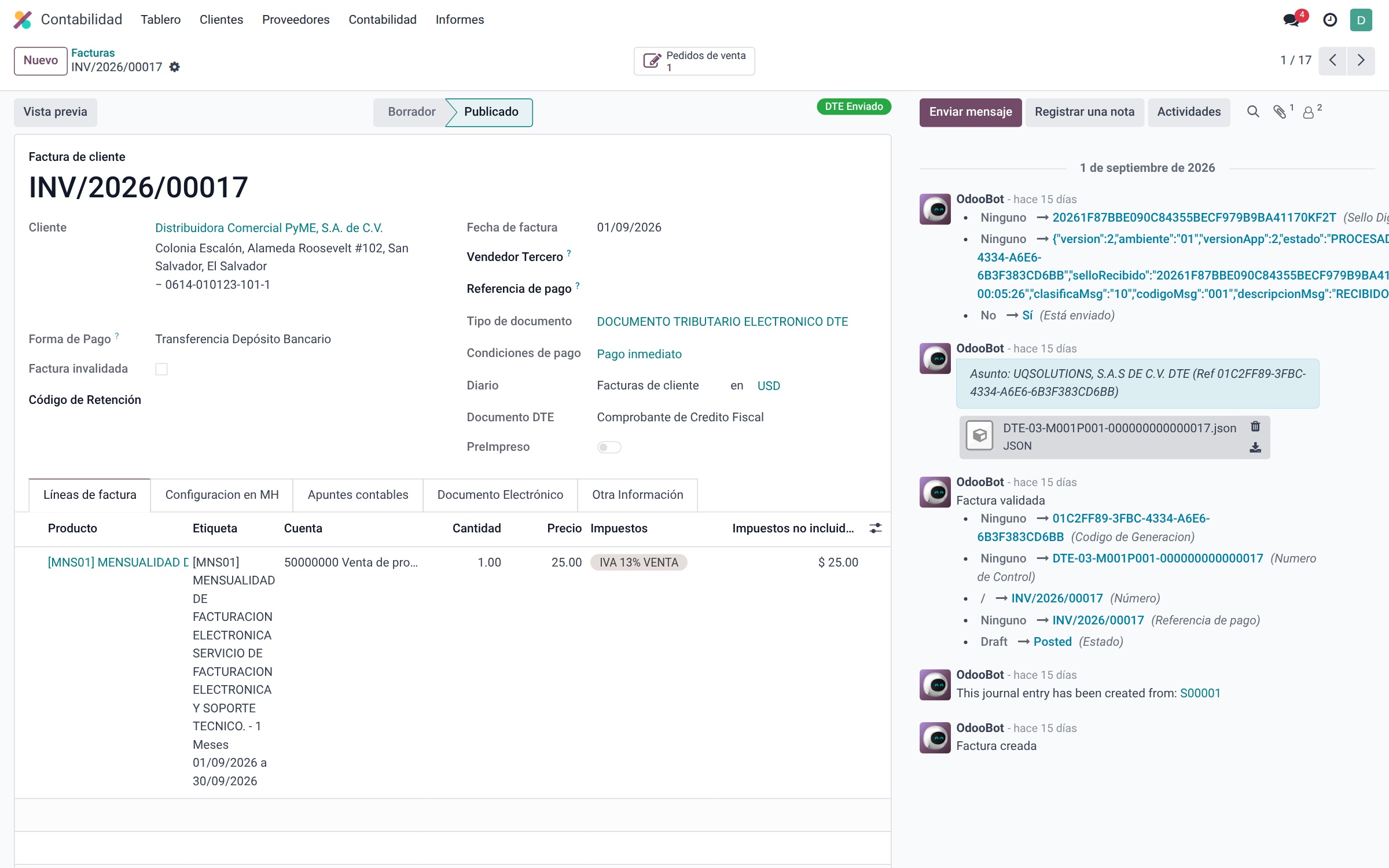Open the messaging conversations icon with badge

click(x=1292, y=20)
